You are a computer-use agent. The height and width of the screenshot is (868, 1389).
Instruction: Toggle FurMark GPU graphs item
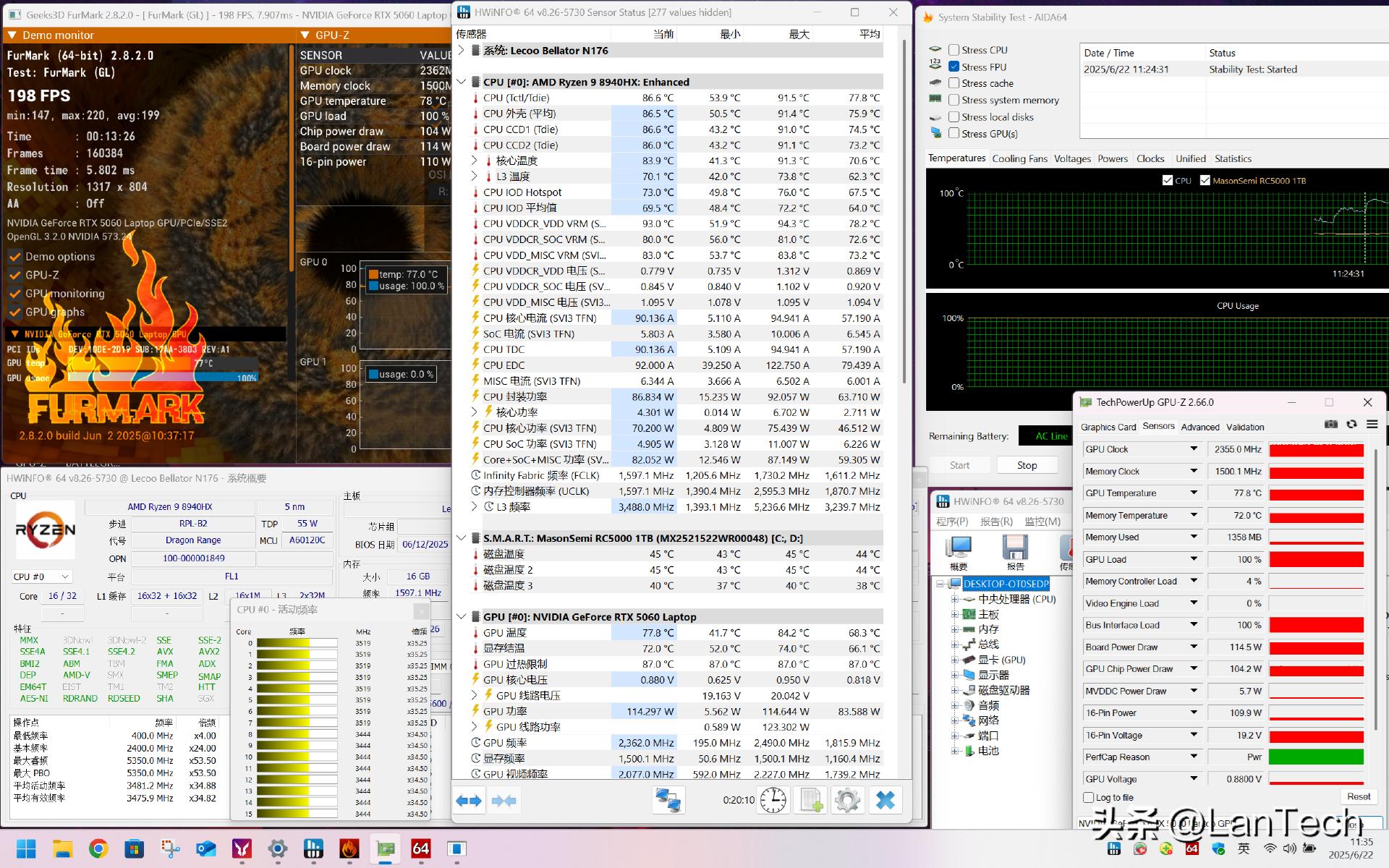pyautogui.click(x=47, y=312)
